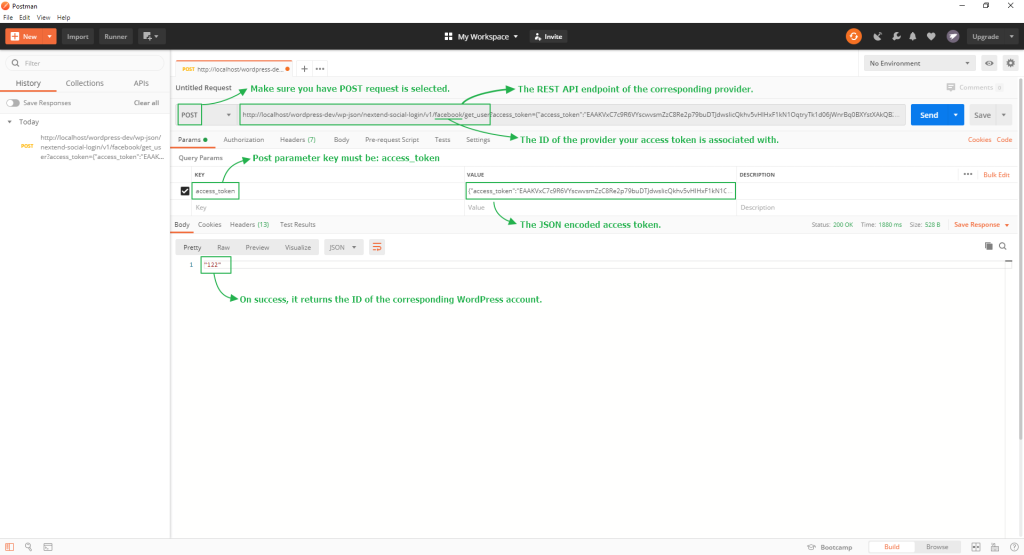Switch to the Collections tab
Viewport: 1024px width, 555px height.
point(84,84)
